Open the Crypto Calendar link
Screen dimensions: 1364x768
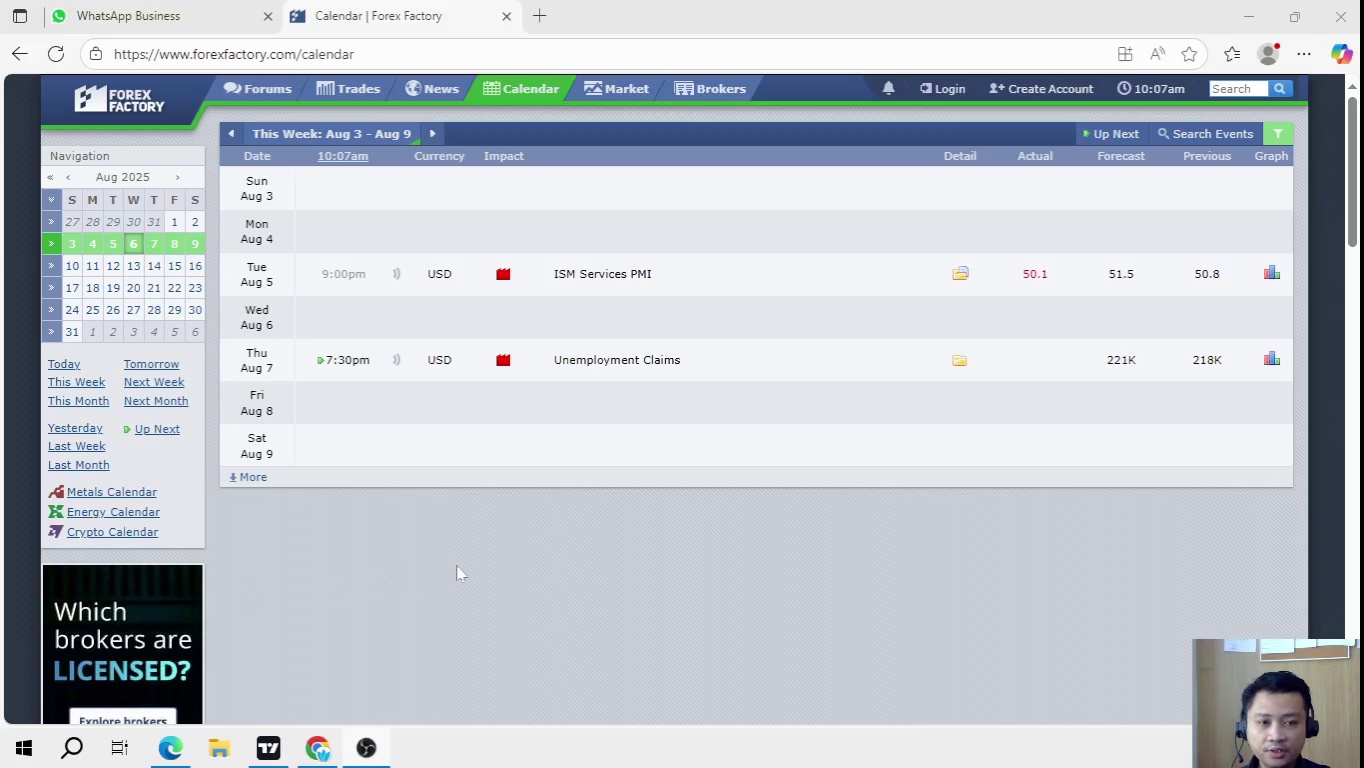(112, 532)
